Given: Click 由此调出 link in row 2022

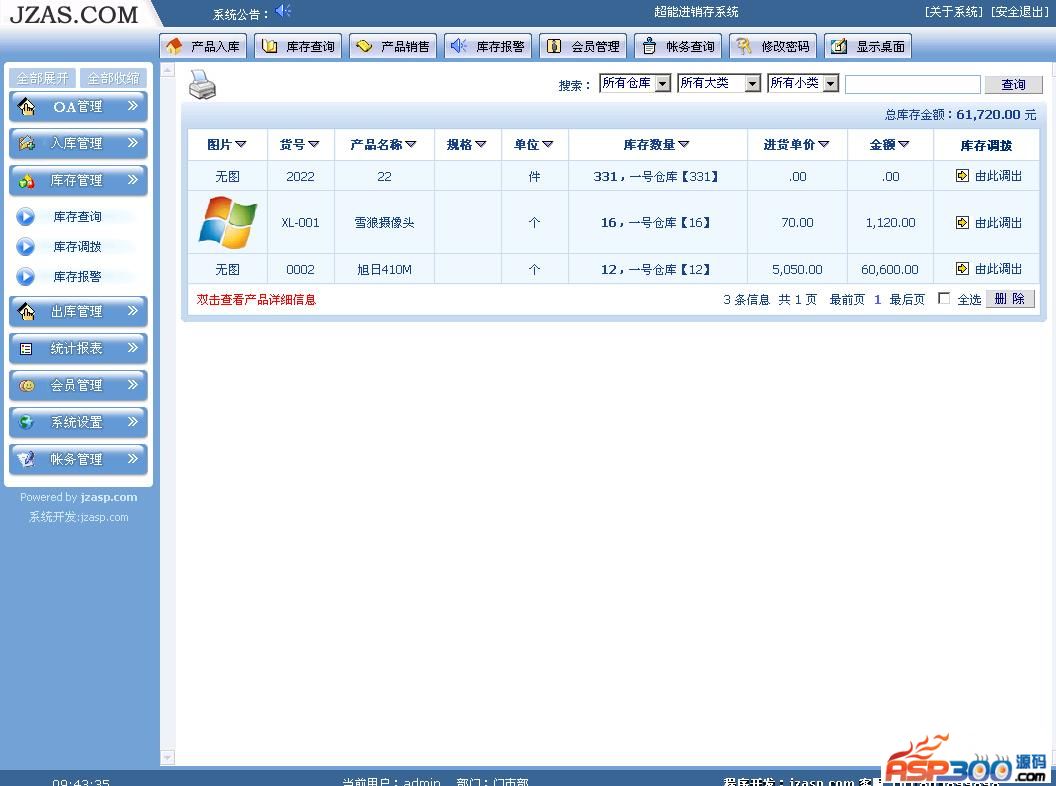Looking at the screenshot, I should point(998,176).
